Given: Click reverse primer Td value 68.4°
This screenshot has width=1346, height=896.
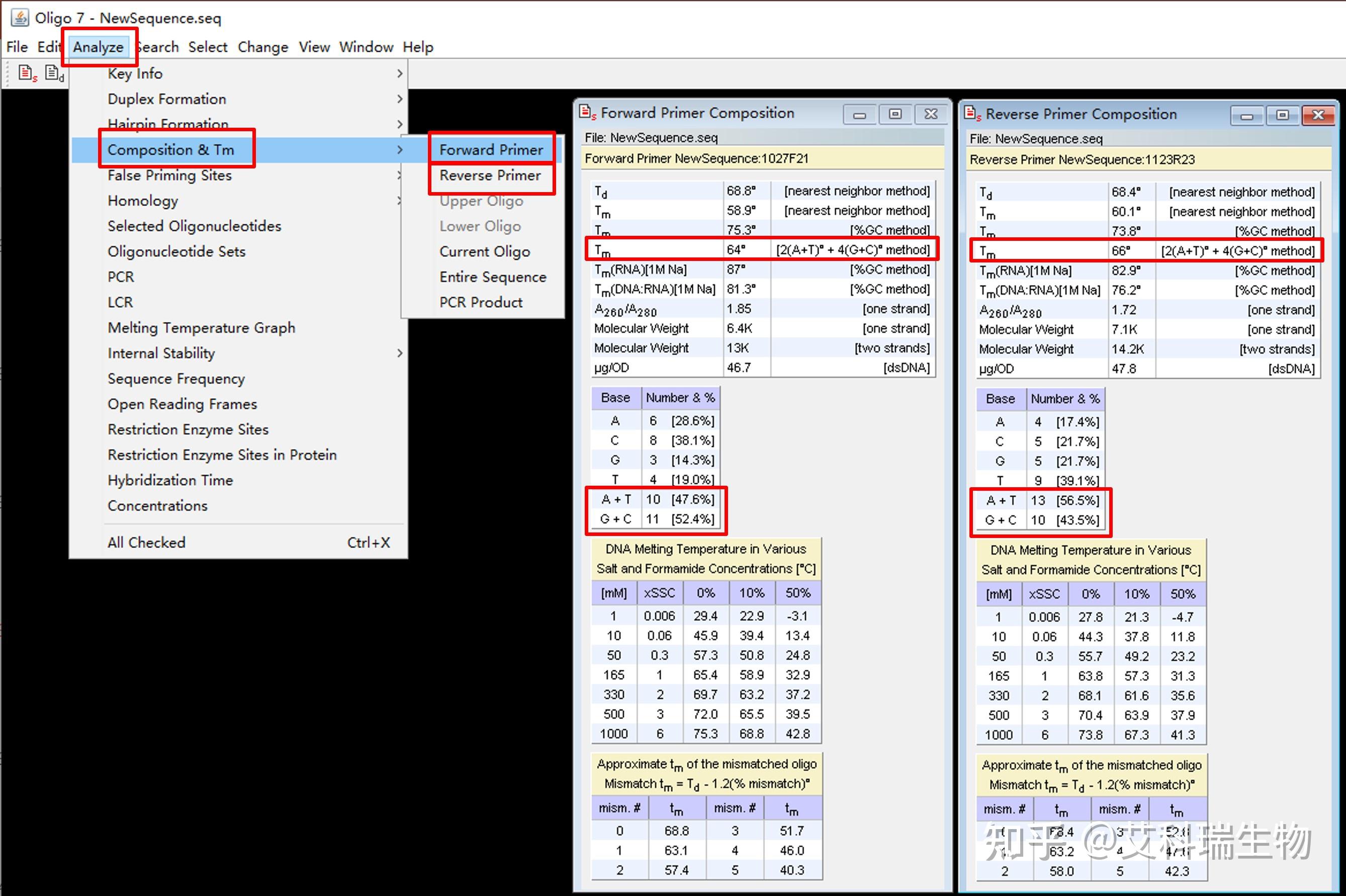Looking at the screenshot, I should tap(1126, 192).
